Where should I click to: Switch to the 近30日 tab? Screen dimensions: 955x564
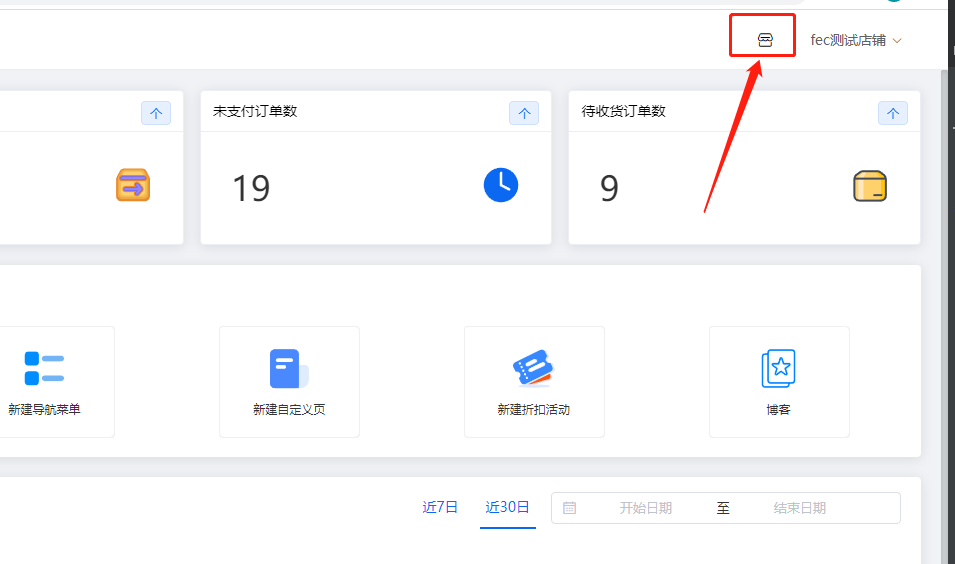[507, 507]
